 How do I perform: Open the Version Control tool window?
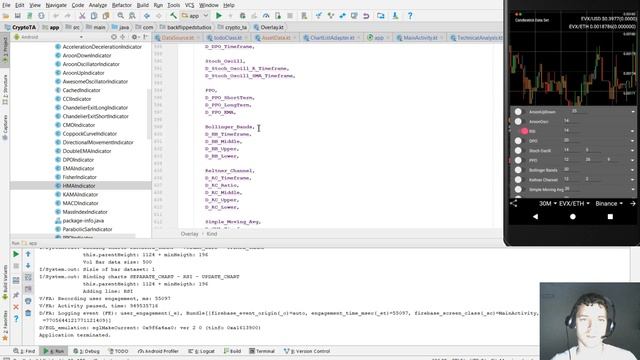click(x=307, y=351)
